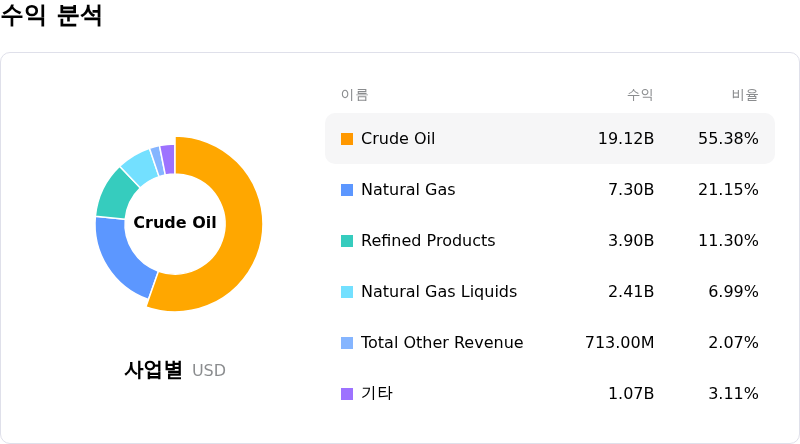This screenshot has width=800, height=444.
Task: Click the 6.99% ratio value
Action: point(733,291)
